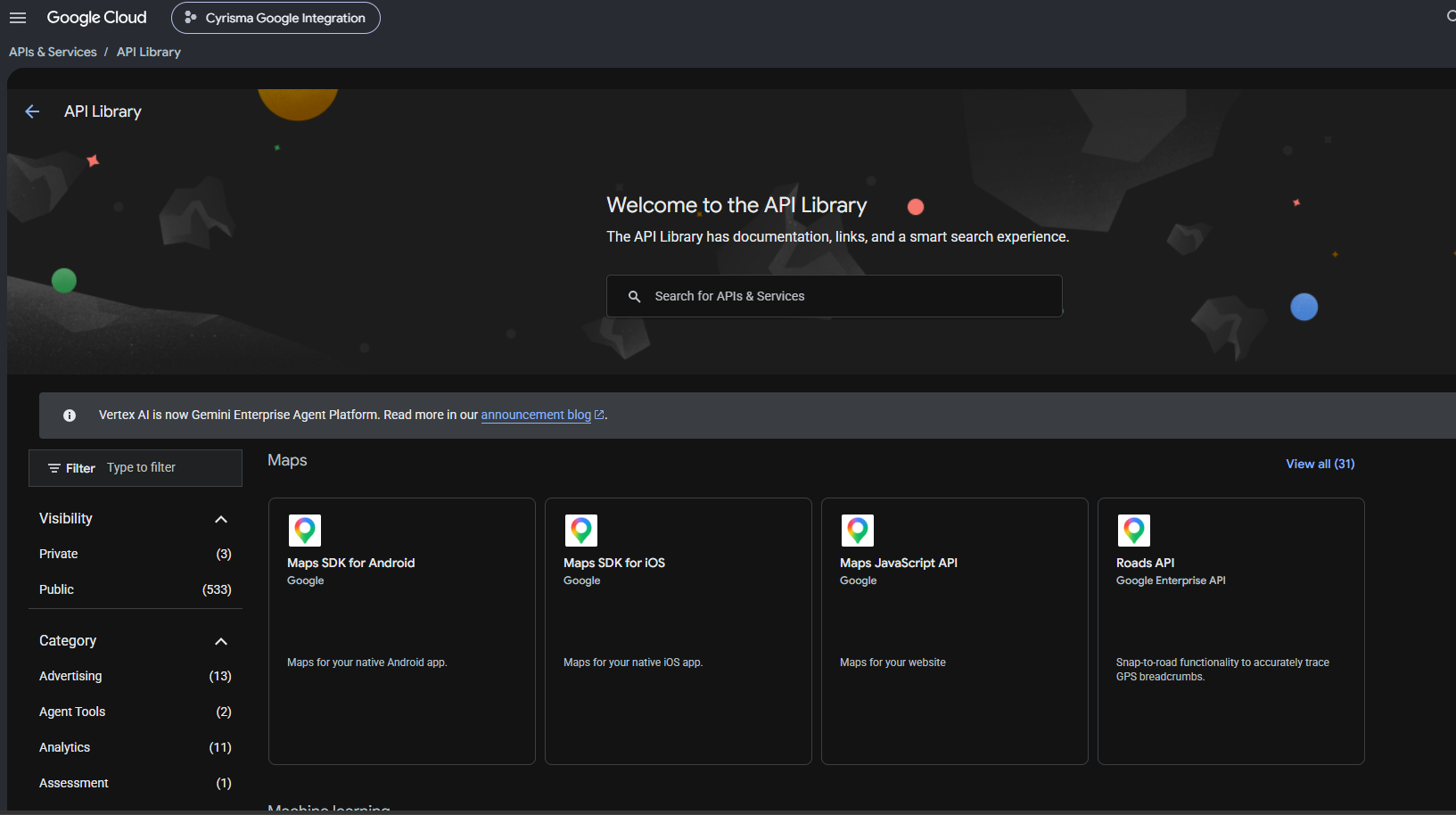Click the back arrow beside API Library
This screenshot has width=1456, height=815.
click(x=32, y=111)
